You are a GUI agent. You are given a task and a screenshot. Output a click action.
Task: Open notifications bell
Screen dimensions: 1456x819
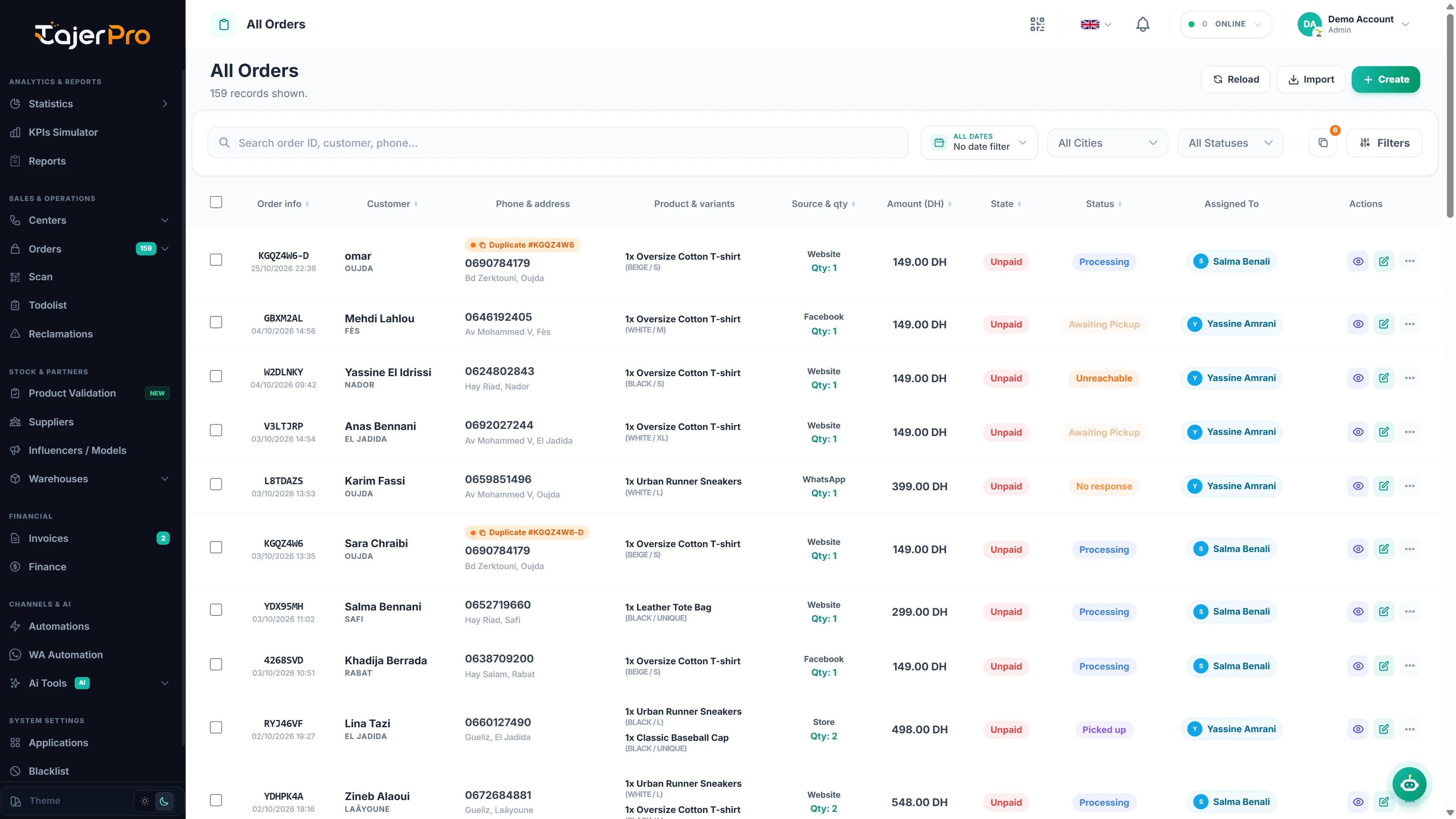coord(1142,24)
